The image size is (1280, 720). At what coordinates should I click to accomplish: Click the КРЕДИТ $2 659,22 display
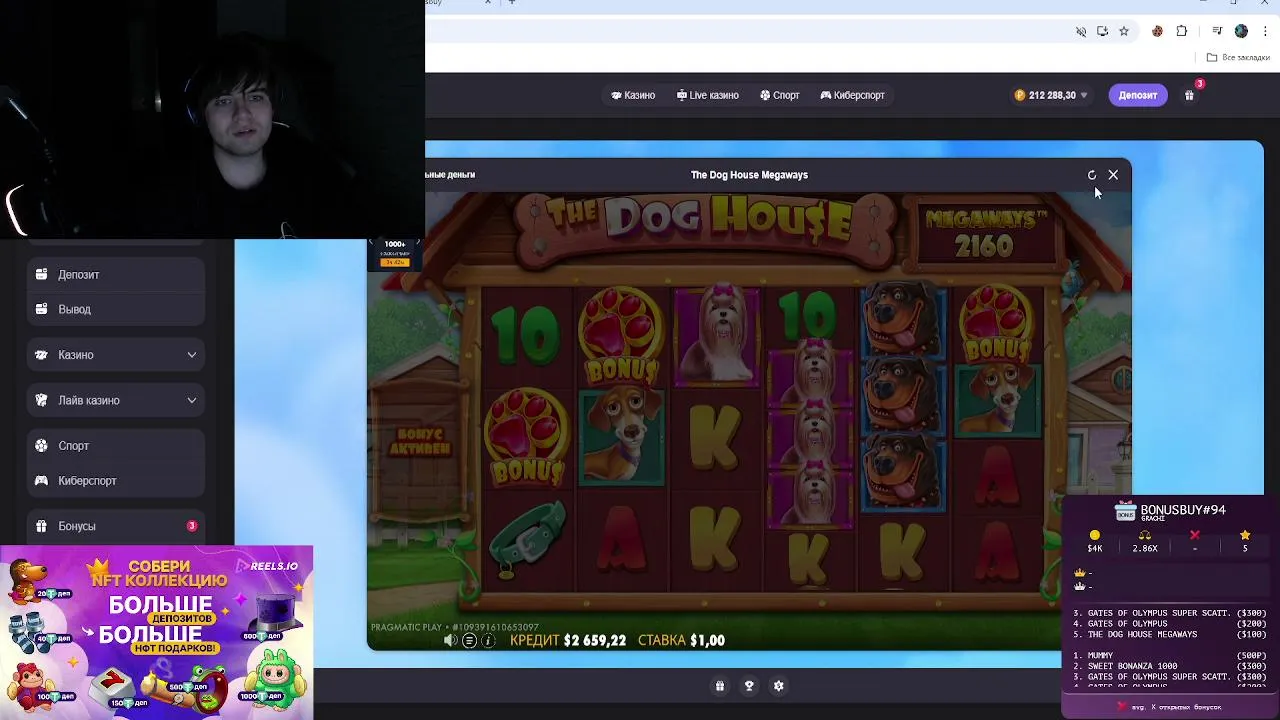pos(568,640)
